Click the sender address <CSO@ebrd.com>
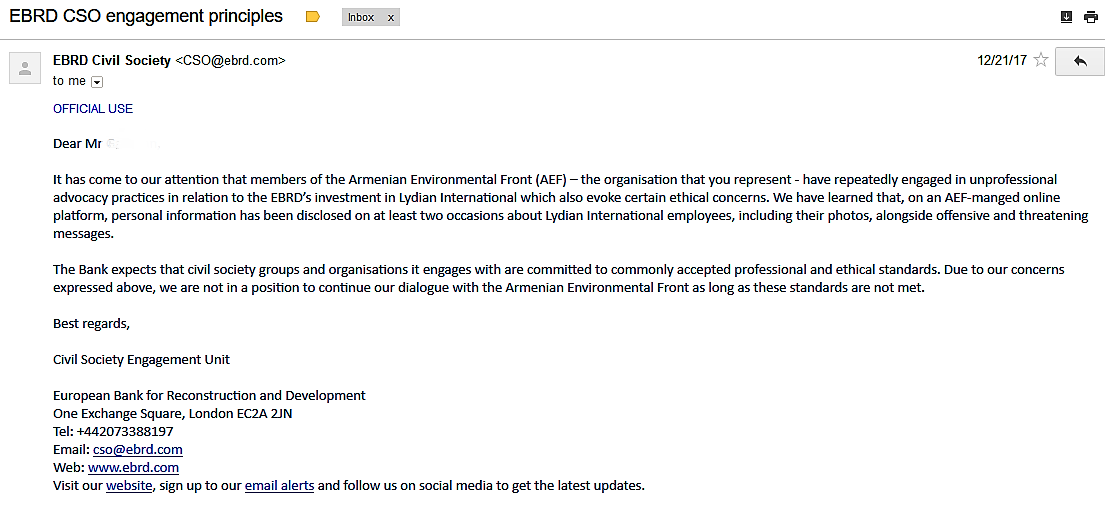This screenshot has height=508, width=1105. 230,61
